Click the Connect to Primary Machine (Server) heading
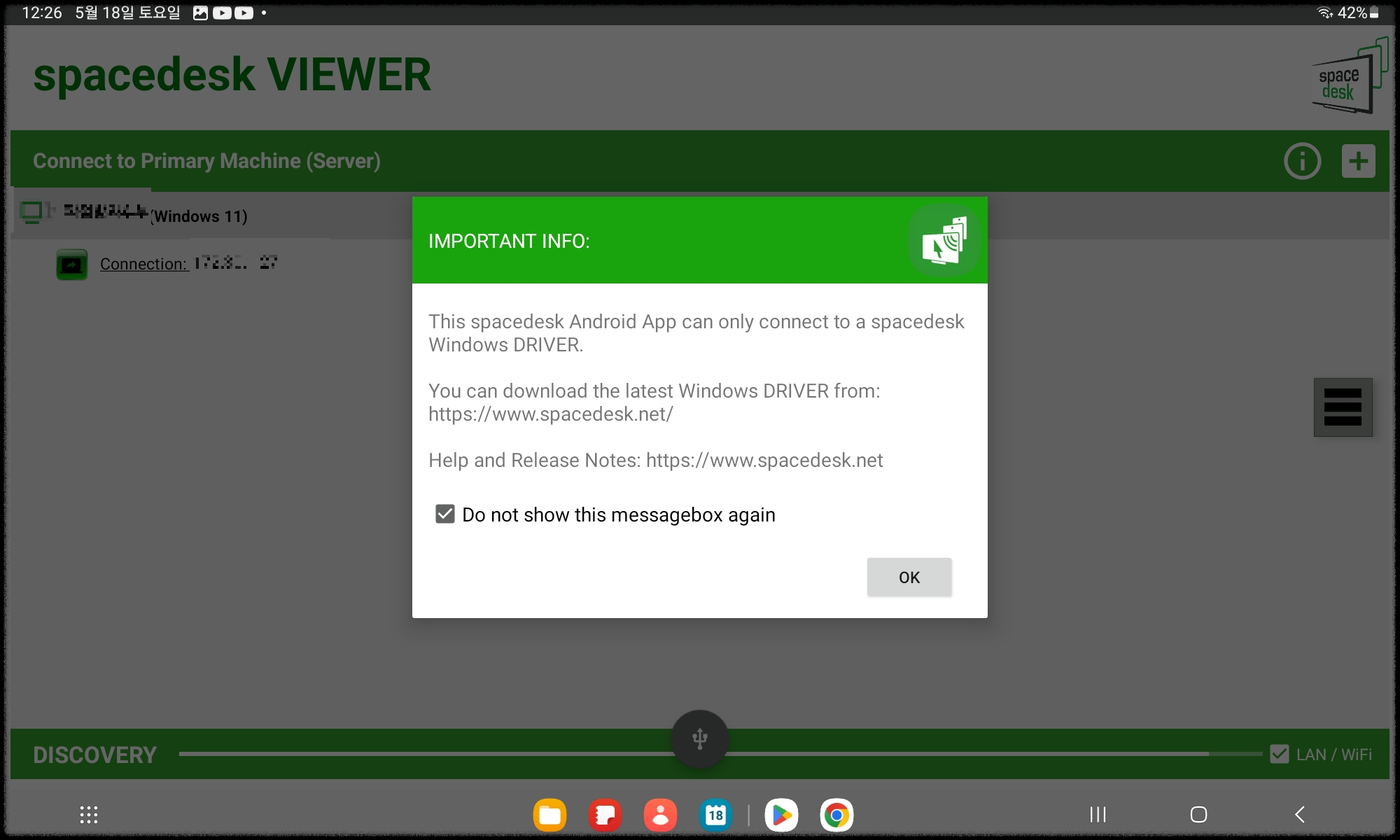The image size is (1400, 840). (206, 161)
